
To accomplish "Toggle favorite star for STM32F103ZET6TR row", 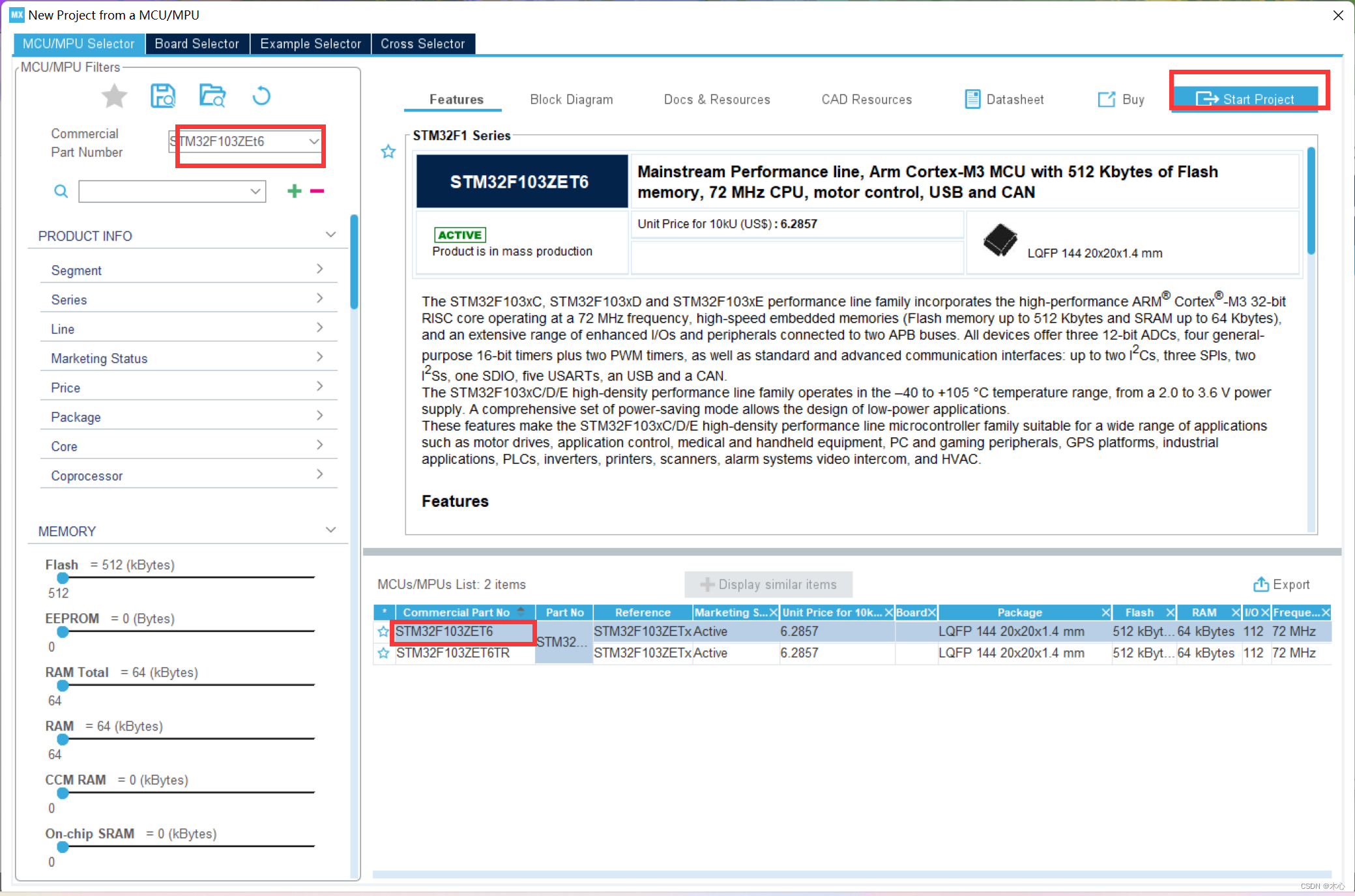I will click(383, 653).
